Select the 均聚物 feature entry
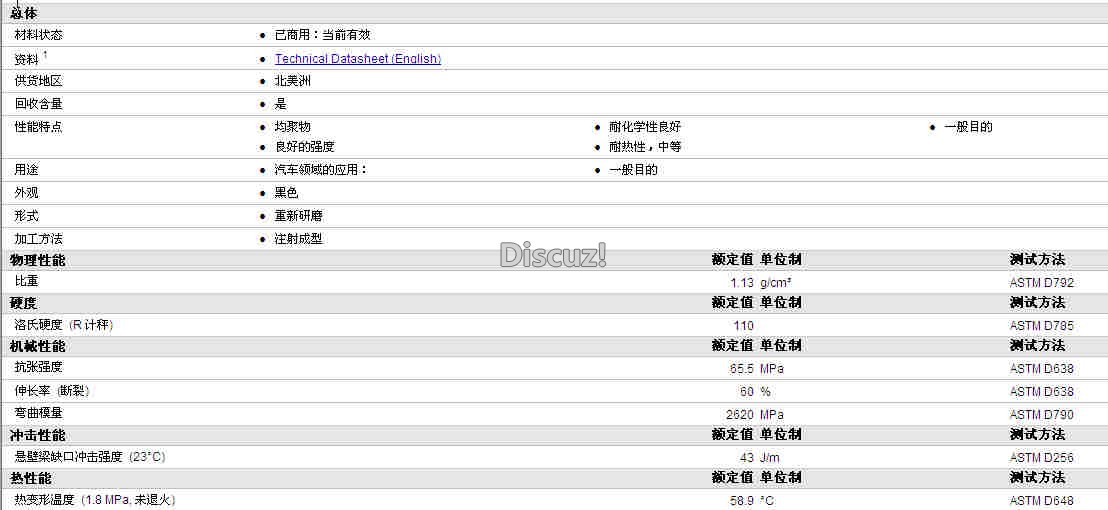1108x510 pixels. [x=293, y=127]
